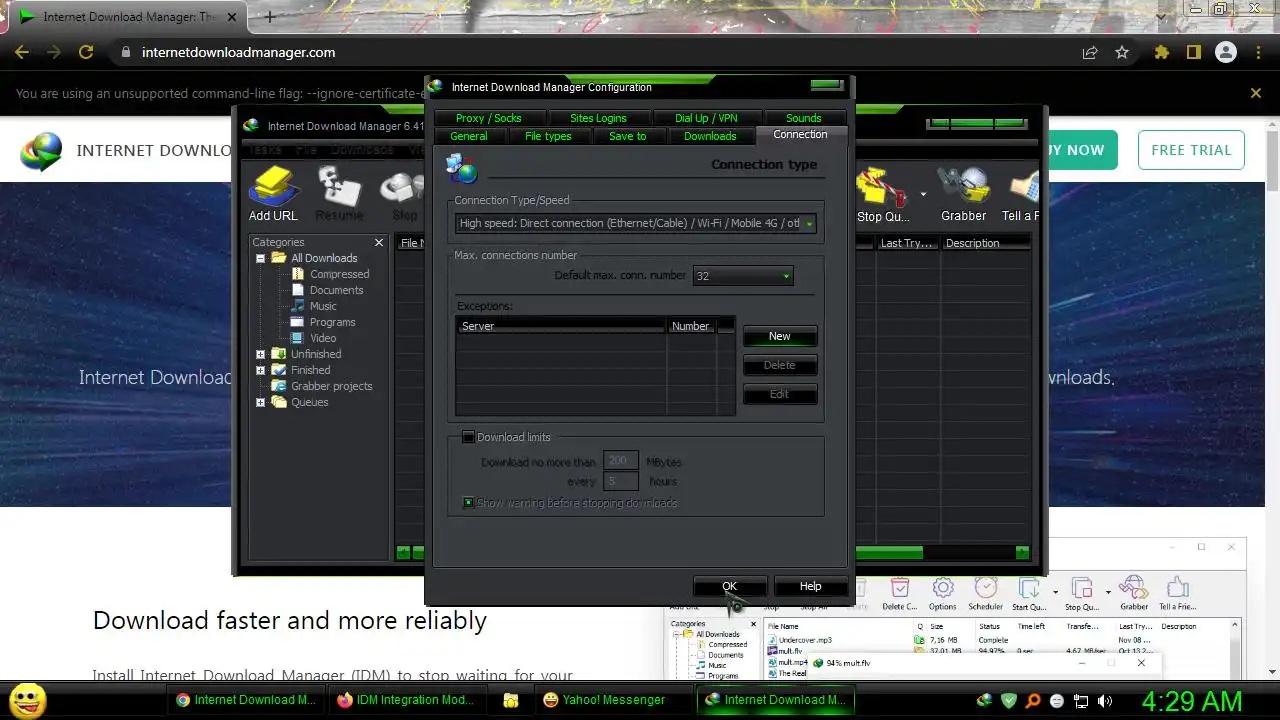Click Help in Configuration dialog

pos(810,586)
